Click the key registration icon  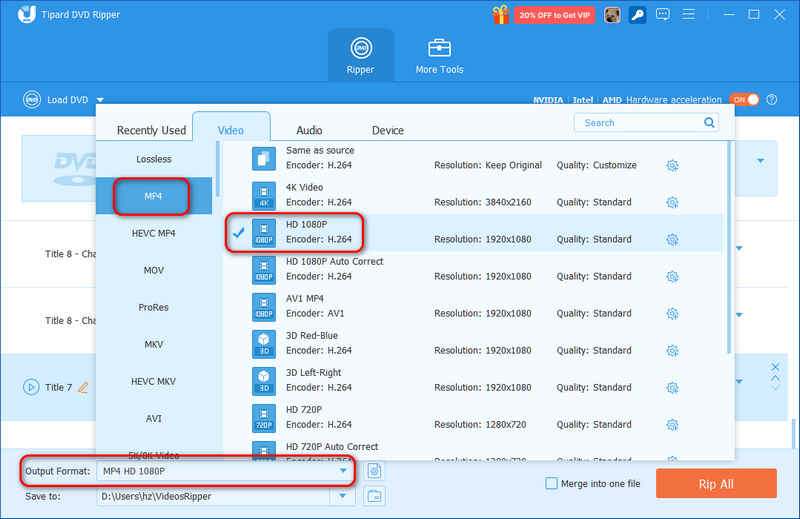pyautogui.click(x=637, y=15)
